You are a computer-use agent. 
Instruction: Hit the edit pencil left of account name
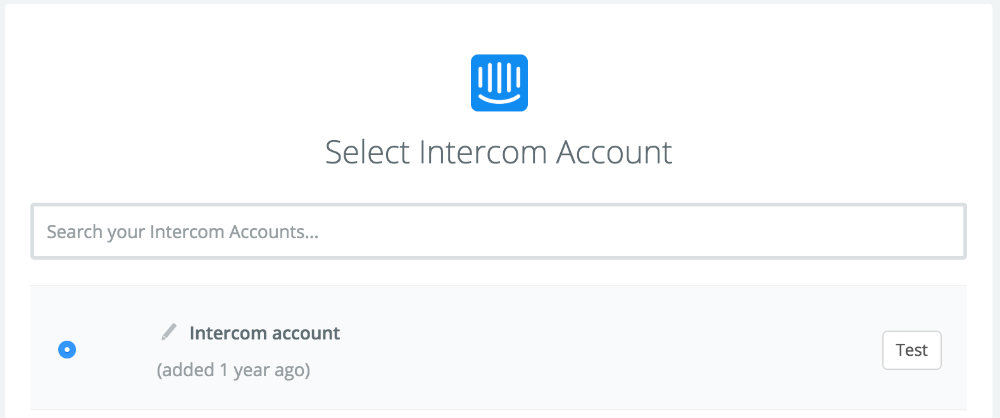[x=169, y=332]
